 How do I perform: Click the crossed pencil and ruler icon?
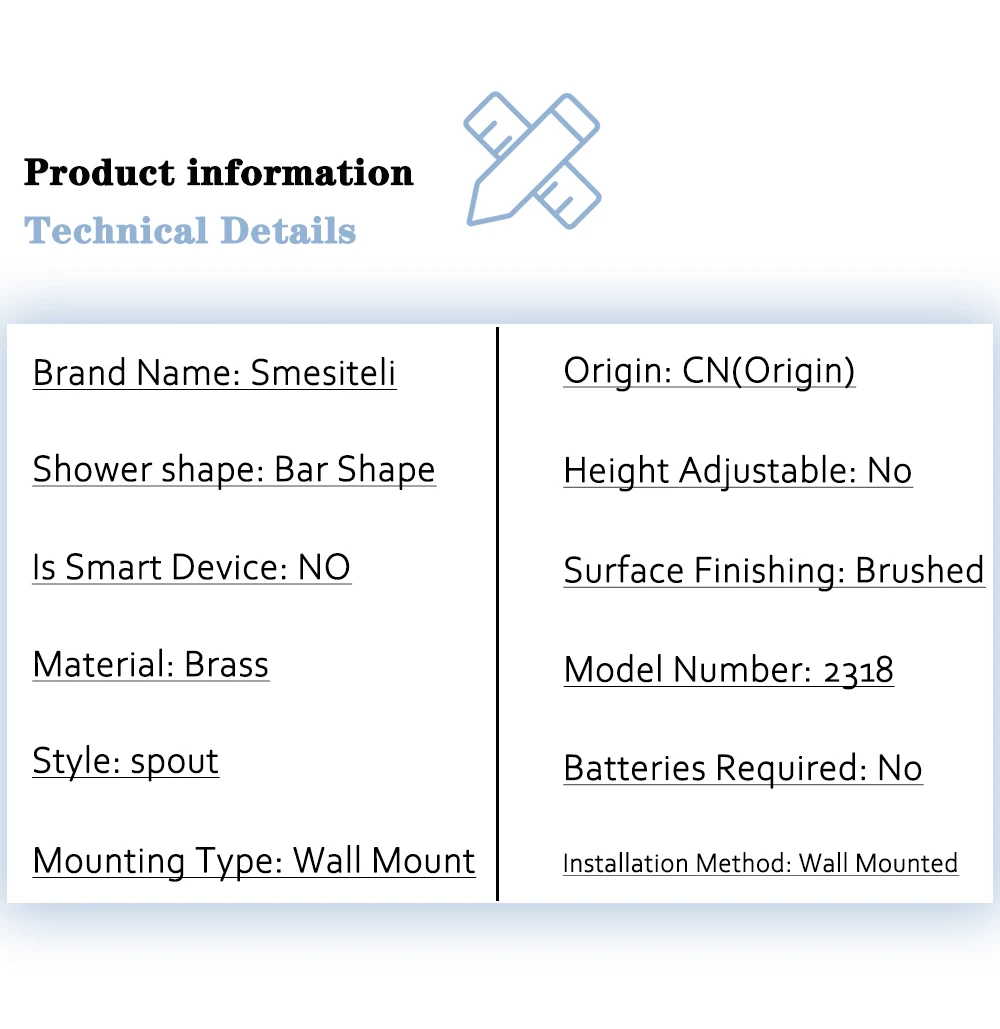[532, 160]
